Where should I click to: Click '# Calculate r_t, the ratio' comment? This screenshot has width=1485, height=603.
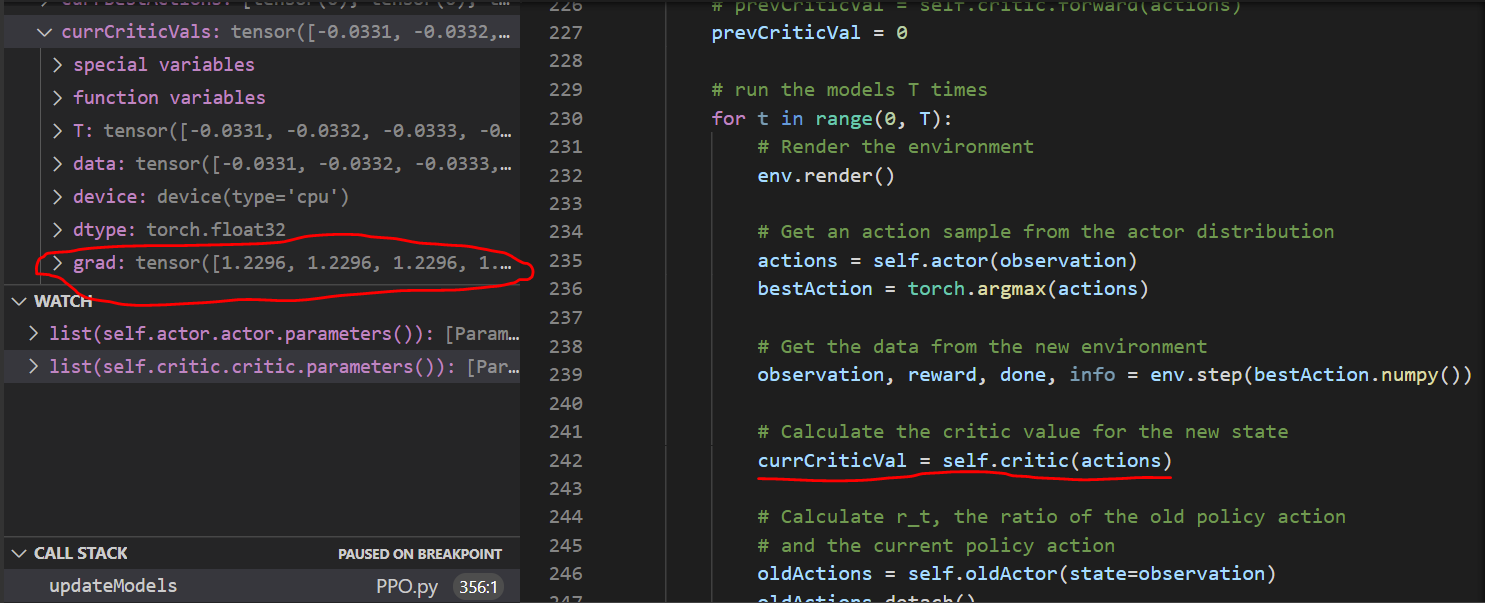point(1051,517)
